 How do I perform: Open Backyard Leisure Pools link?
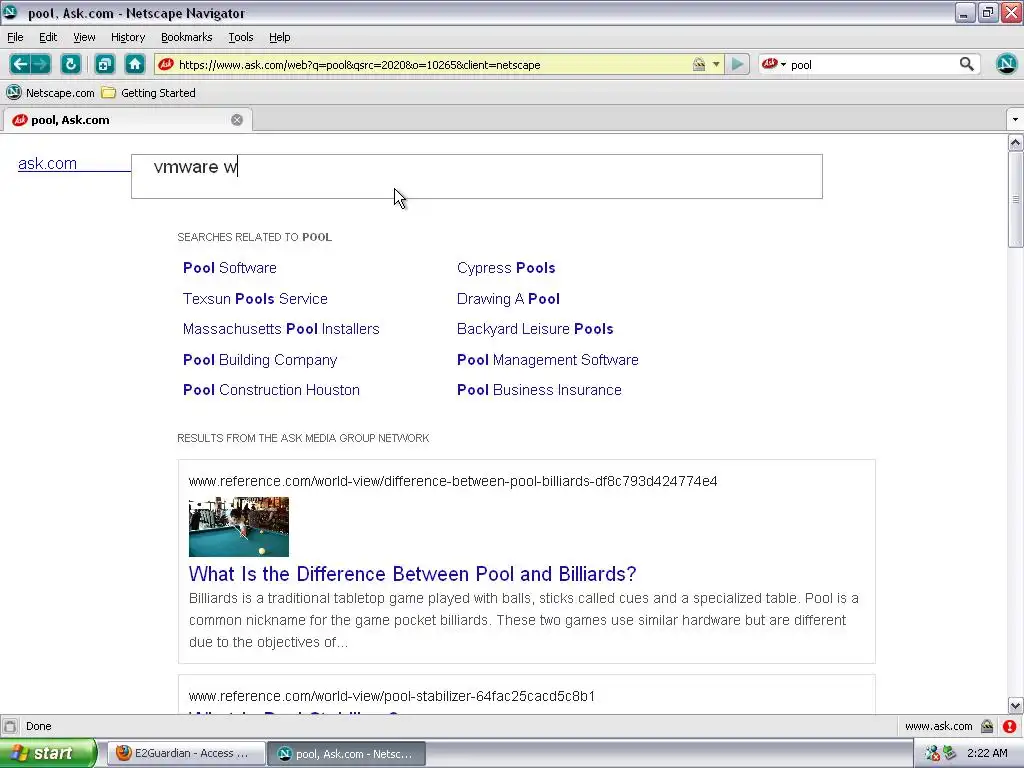[x=535, y=328]
